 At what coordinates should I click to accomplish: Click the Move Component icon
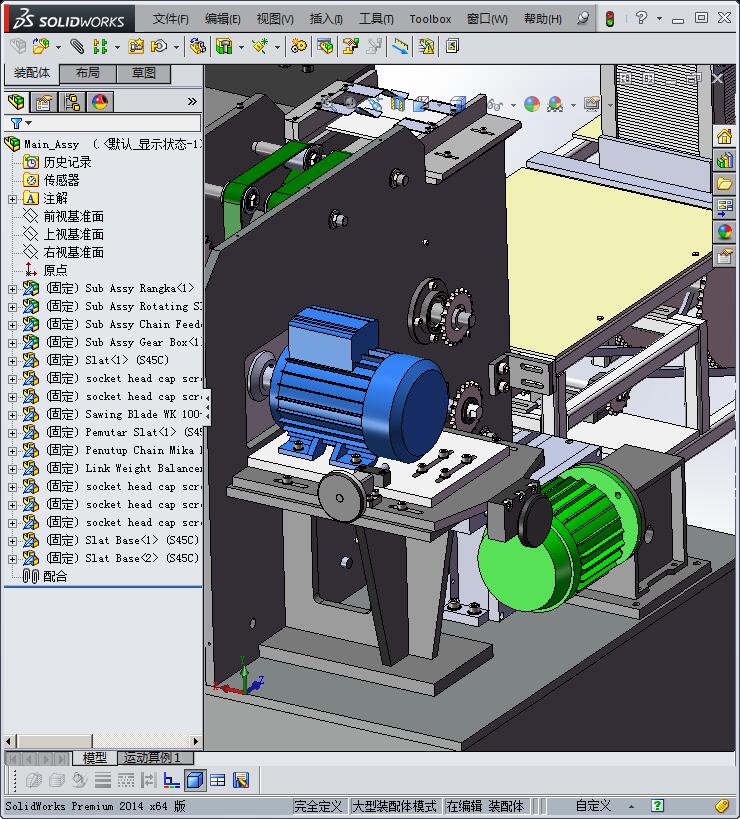pyautogui.click(x=159, y=46)
